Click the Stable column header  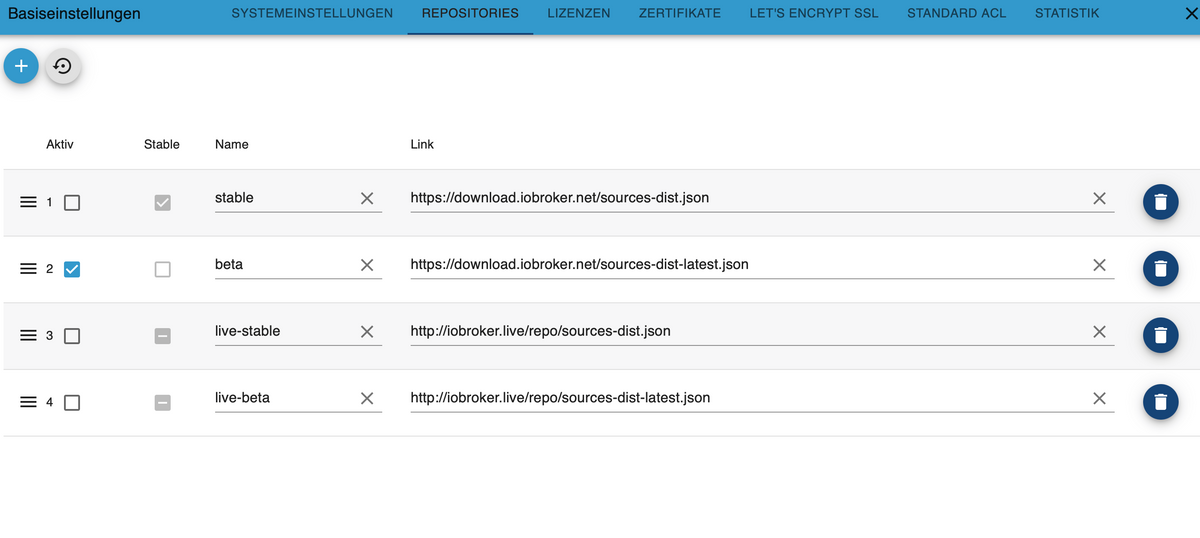(162, 144)
